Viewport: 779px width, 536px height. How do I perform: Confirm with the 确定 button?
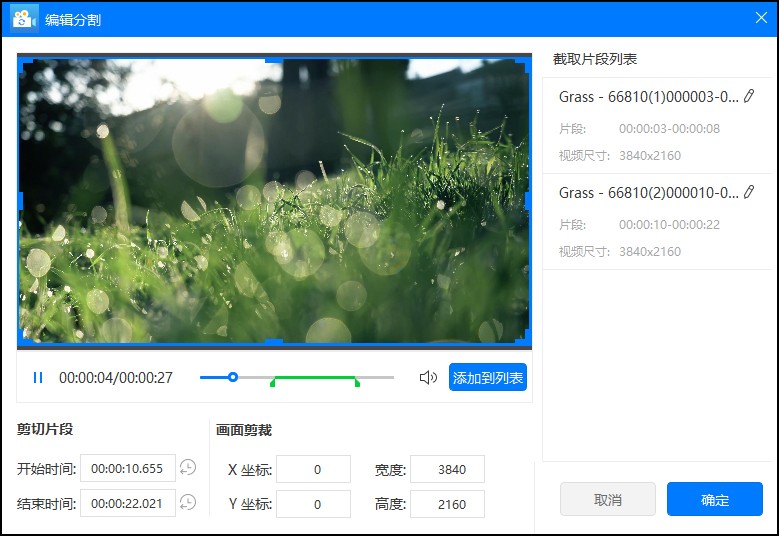pos(714,499)
